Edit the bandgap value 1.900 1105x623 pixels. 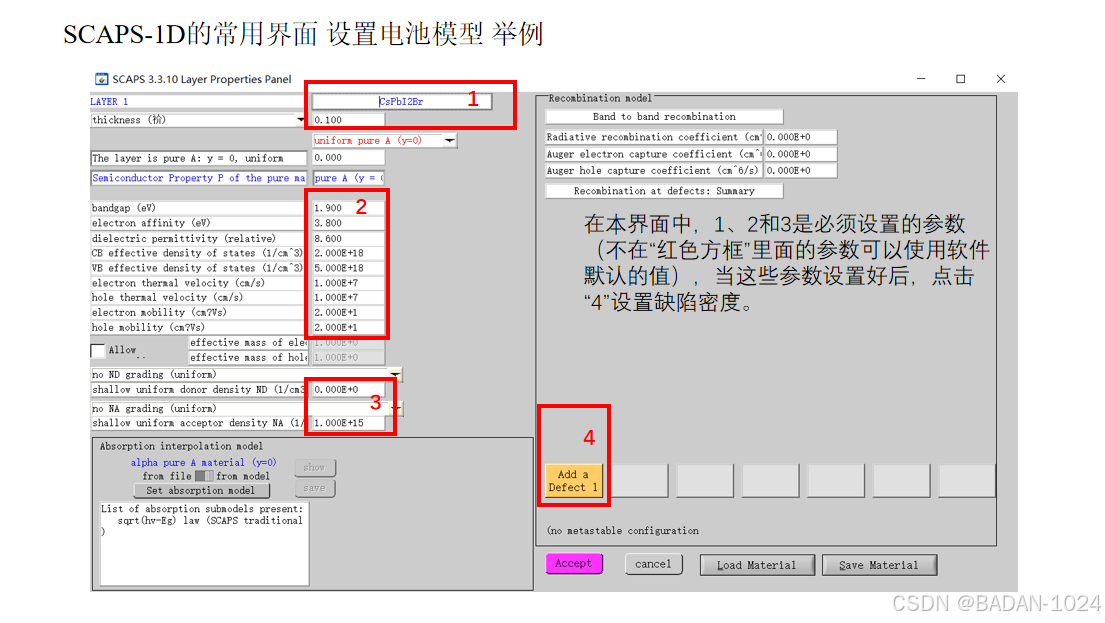[x=348, y=208]
